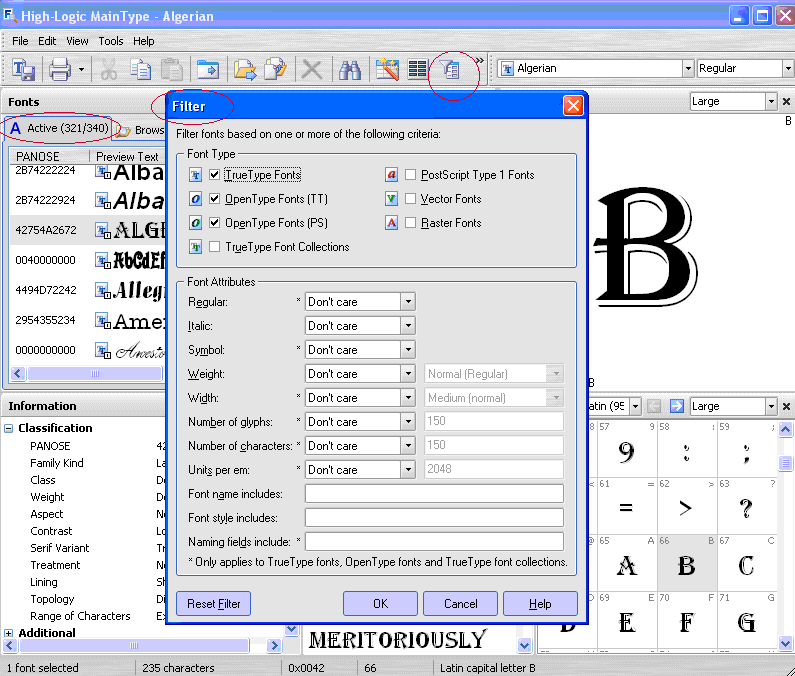Click the green Vector Fonts icon

tap(391, 199)
